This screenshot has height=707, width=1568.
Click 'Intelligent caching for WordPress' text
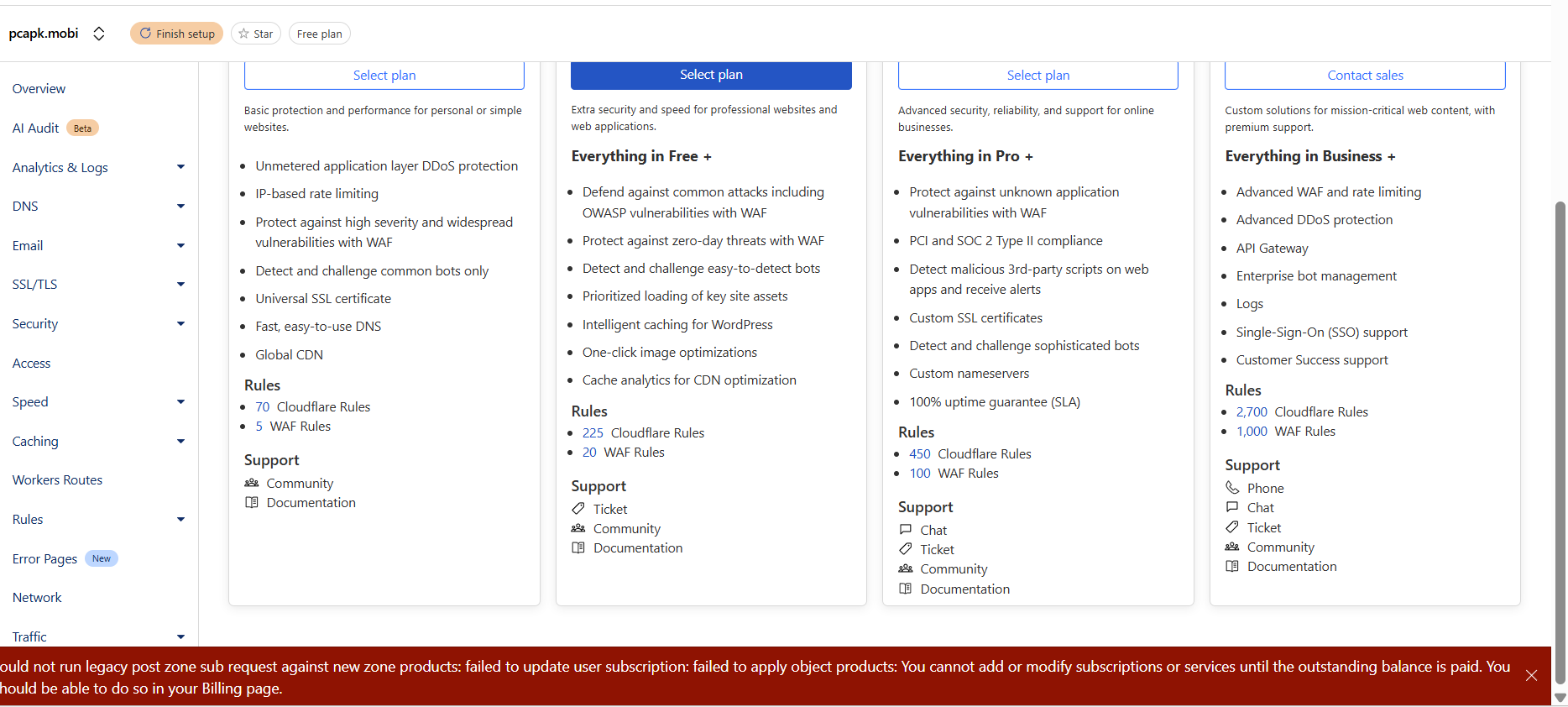pos(677,325)
